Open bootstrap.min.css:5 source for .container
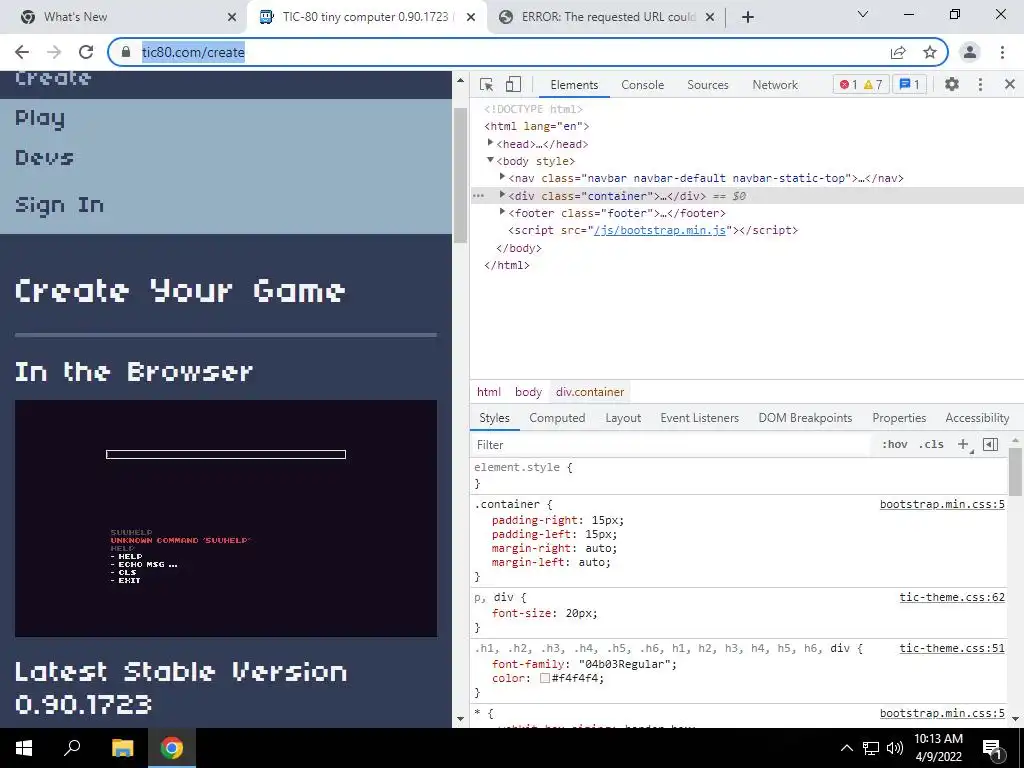This screenshot has width=1024, height=768. 942,504
